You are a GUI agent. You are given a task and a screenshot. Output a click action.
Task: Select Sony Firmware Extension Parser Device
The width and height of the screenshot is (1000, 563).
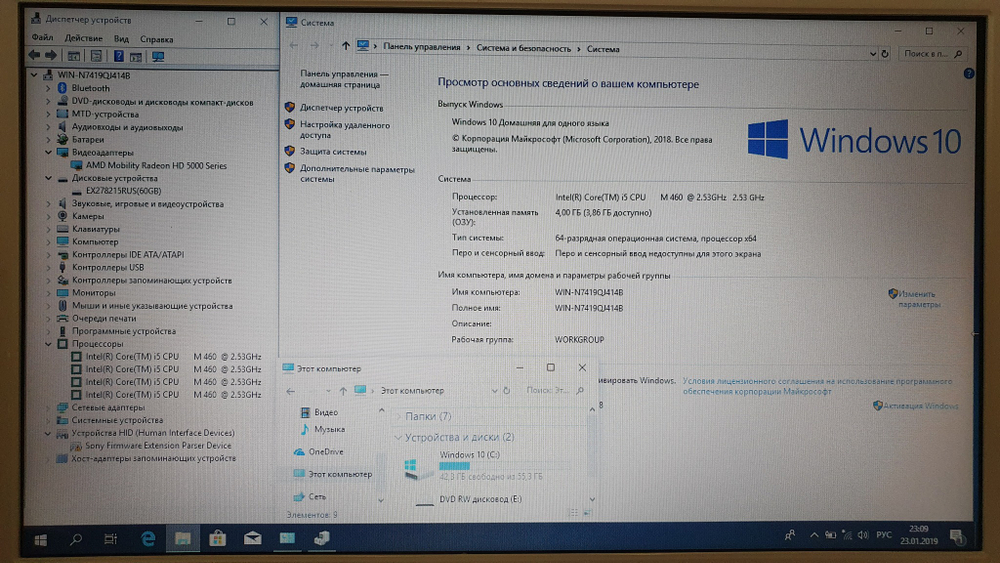pos(158,446)
